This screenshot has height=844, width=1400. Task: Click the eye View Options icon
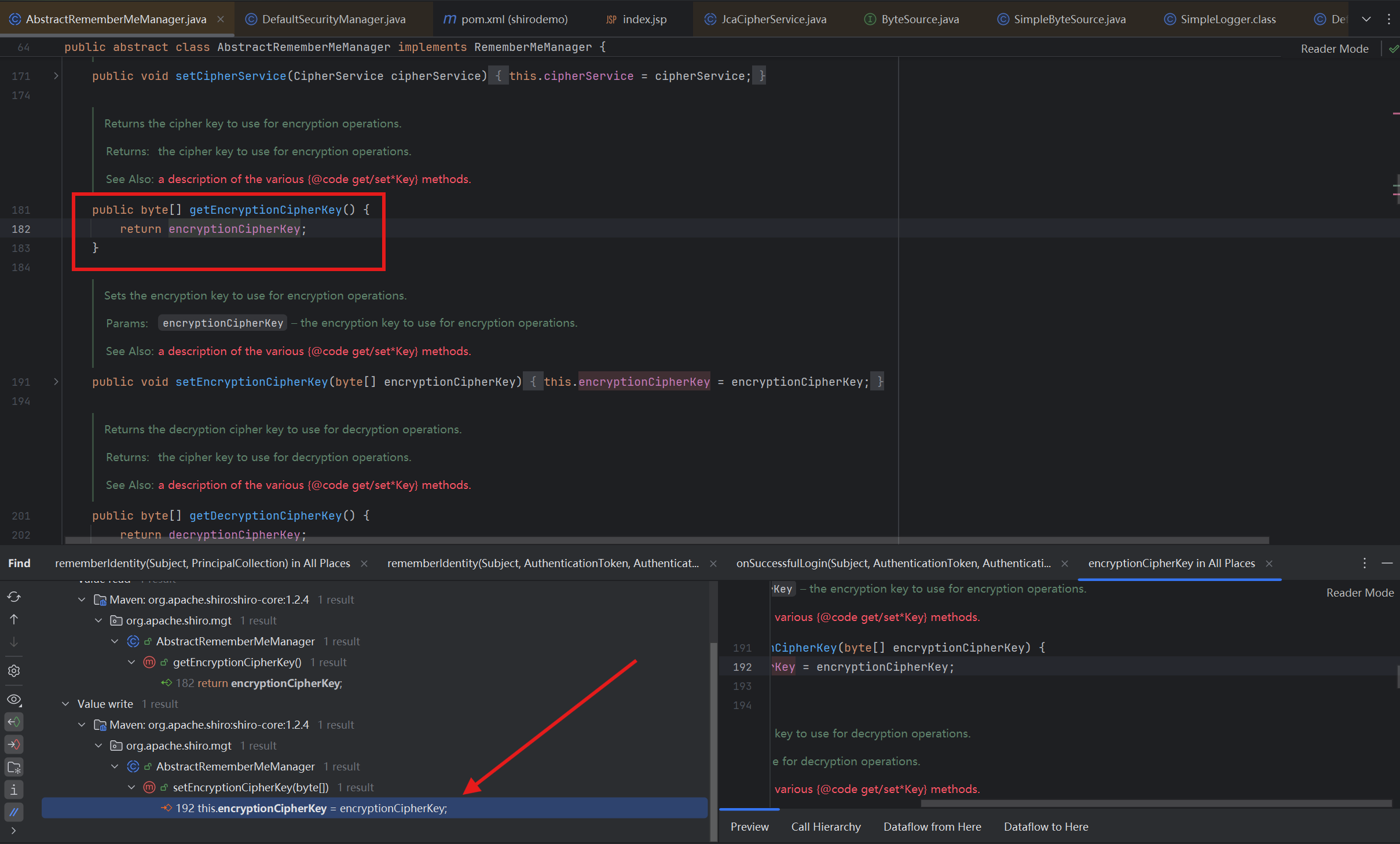[14, 700]
